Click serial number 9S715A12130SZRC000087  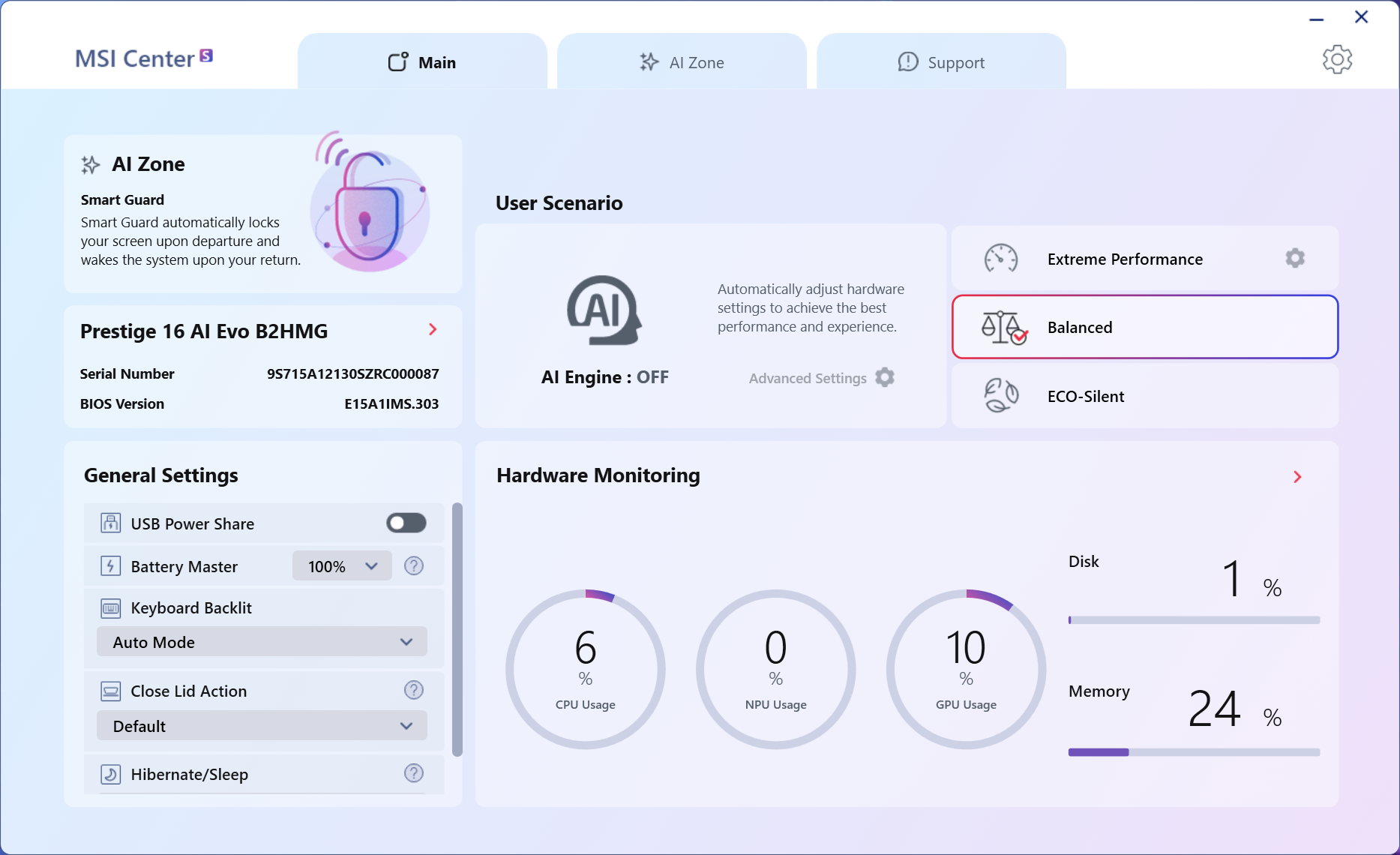click(352, 373)
